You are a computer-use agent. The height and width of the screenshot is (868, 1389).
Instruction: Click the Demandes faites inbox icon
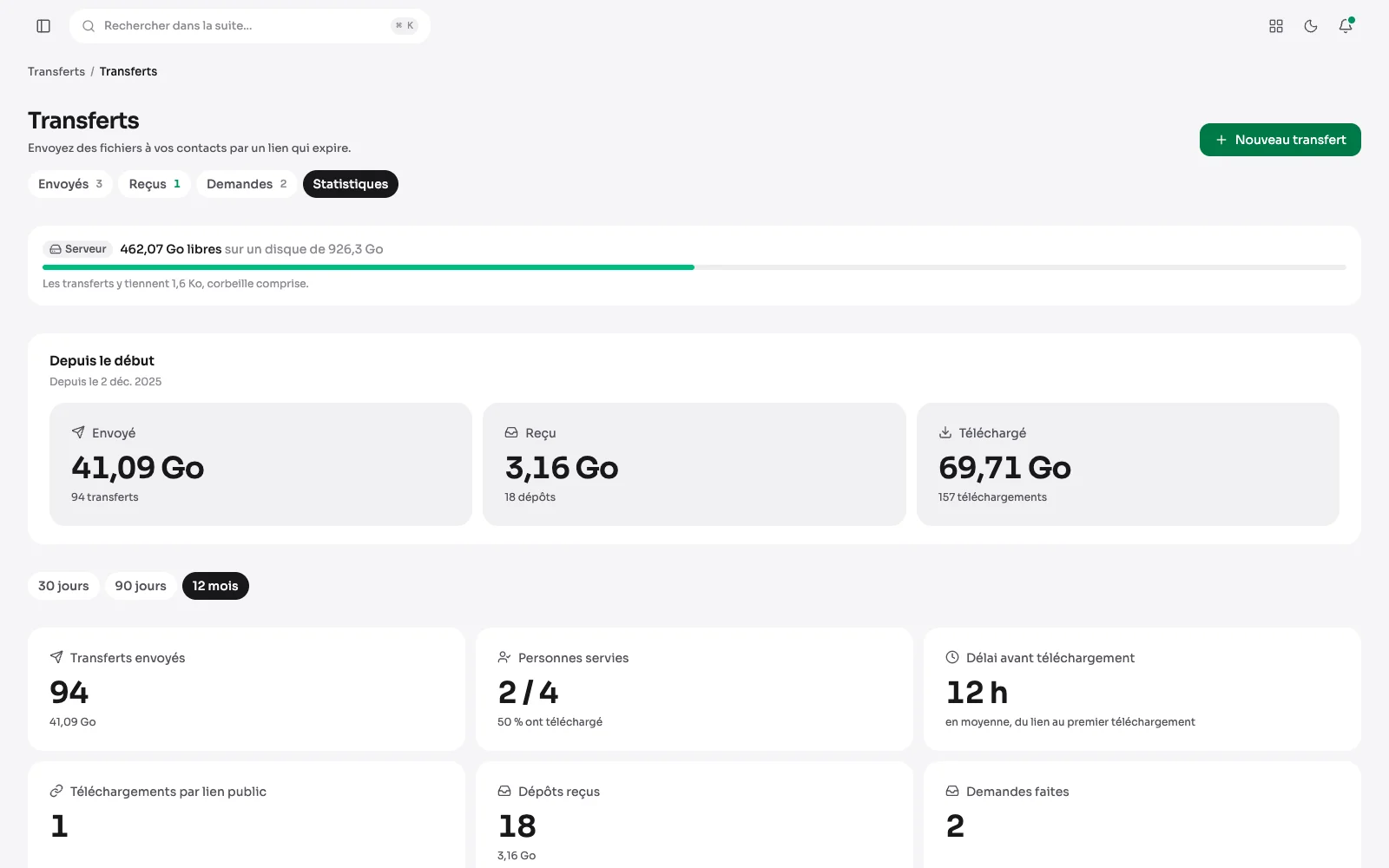[952, 791]
